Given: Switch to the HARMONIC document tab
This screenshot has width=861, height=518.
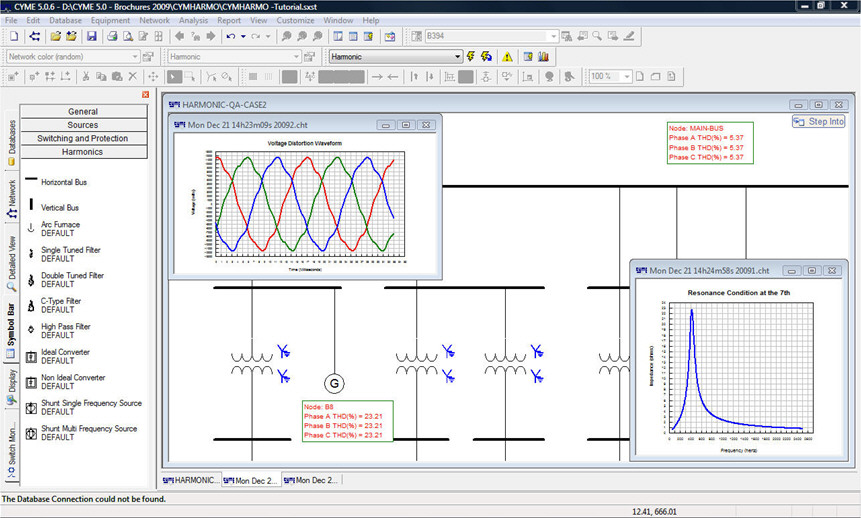Looking at the screenshot, I should coord(190,480).
